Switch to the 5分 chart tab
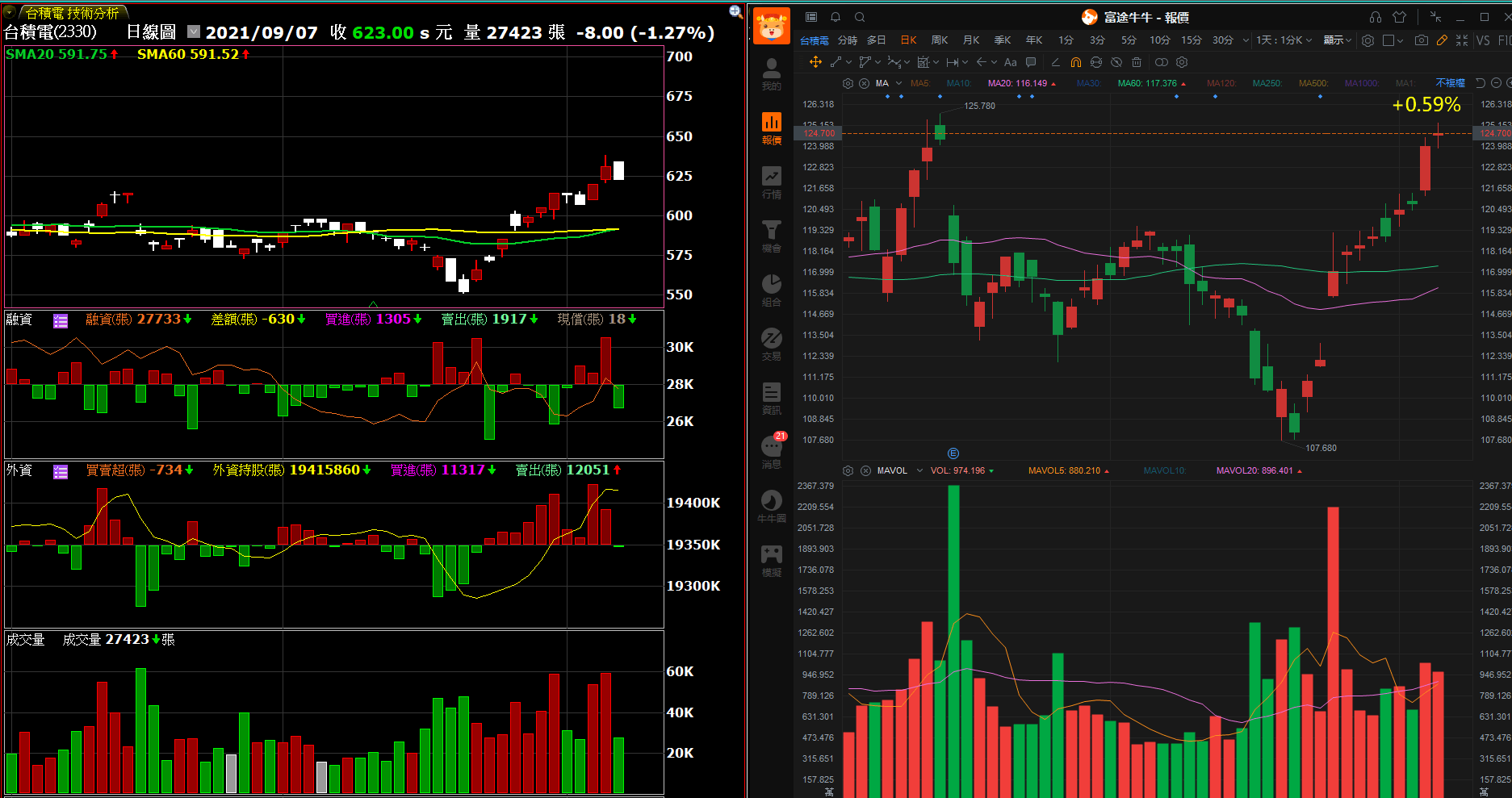This screenshot has height=798, width=1512. pyautogui.click(x=1129, y=40)
